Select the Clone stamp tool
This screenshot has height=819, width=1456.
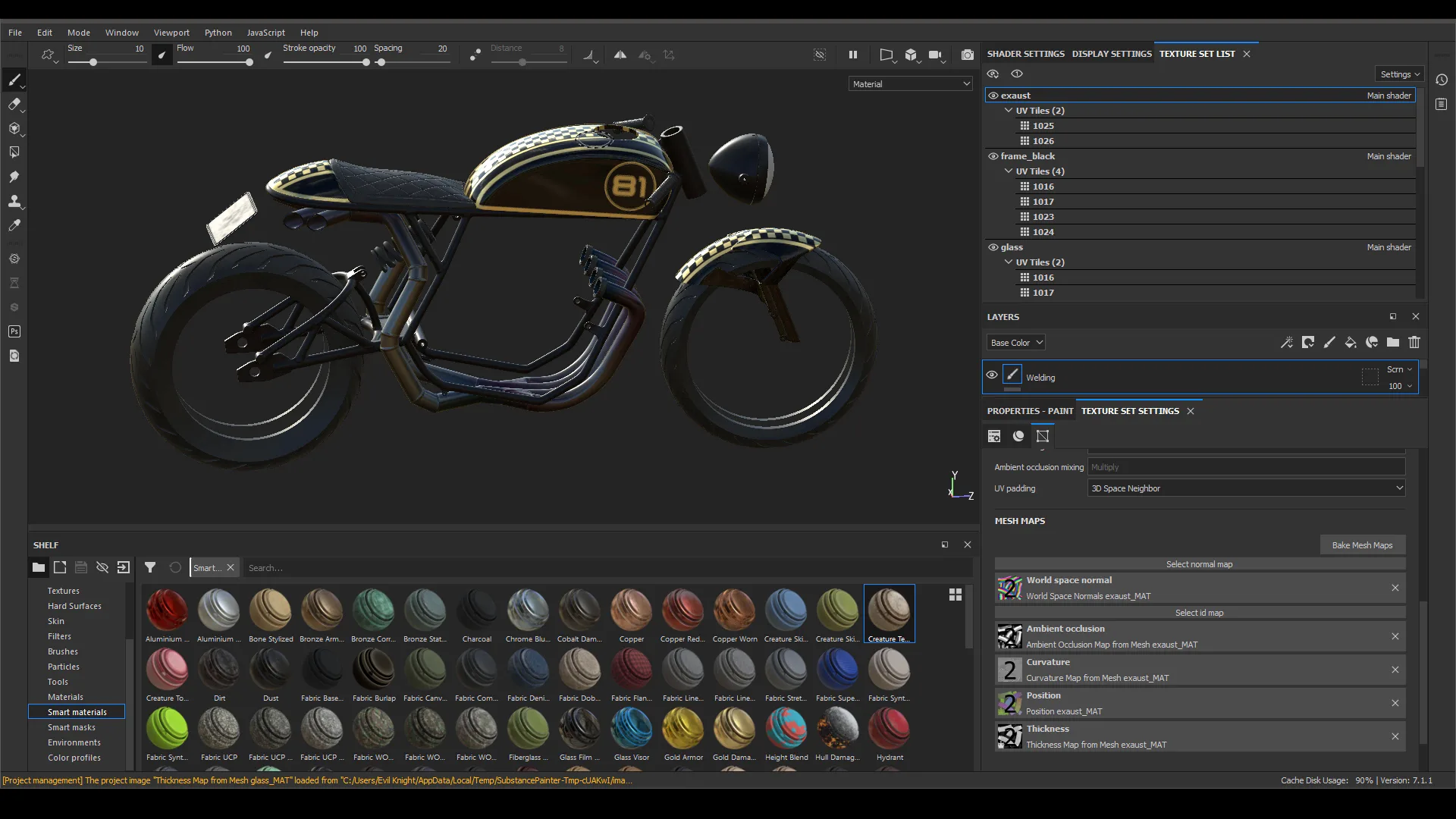tap(14, 201)
